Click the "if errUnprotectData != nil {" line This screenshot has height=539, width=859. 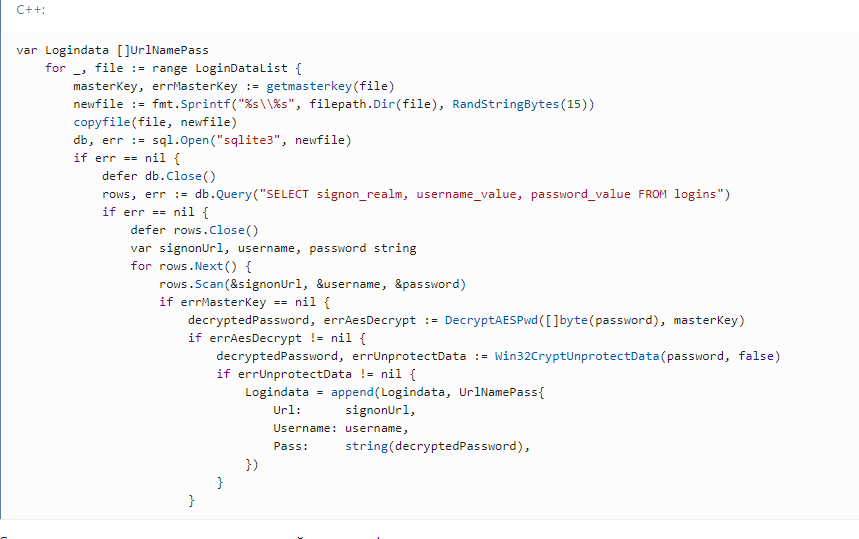(x=316, y=374)
